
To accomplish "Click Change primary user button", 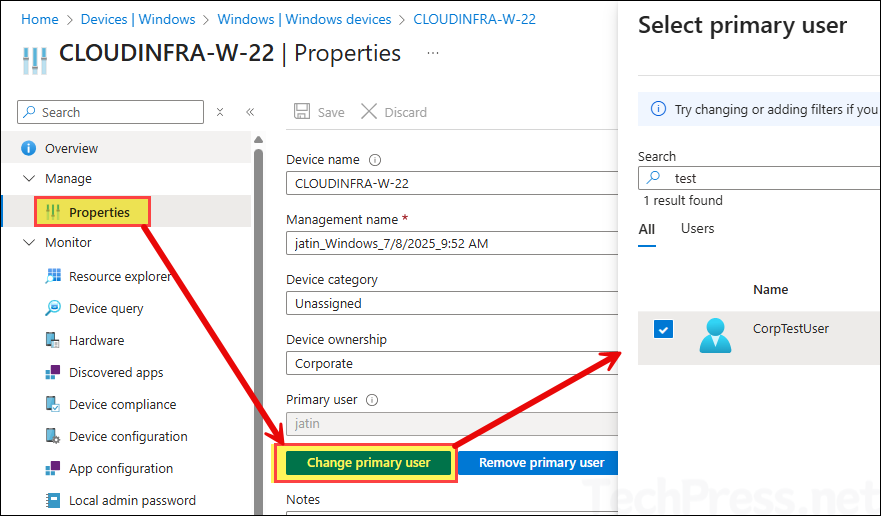I will pyautogui.click(x=369, y=463).
